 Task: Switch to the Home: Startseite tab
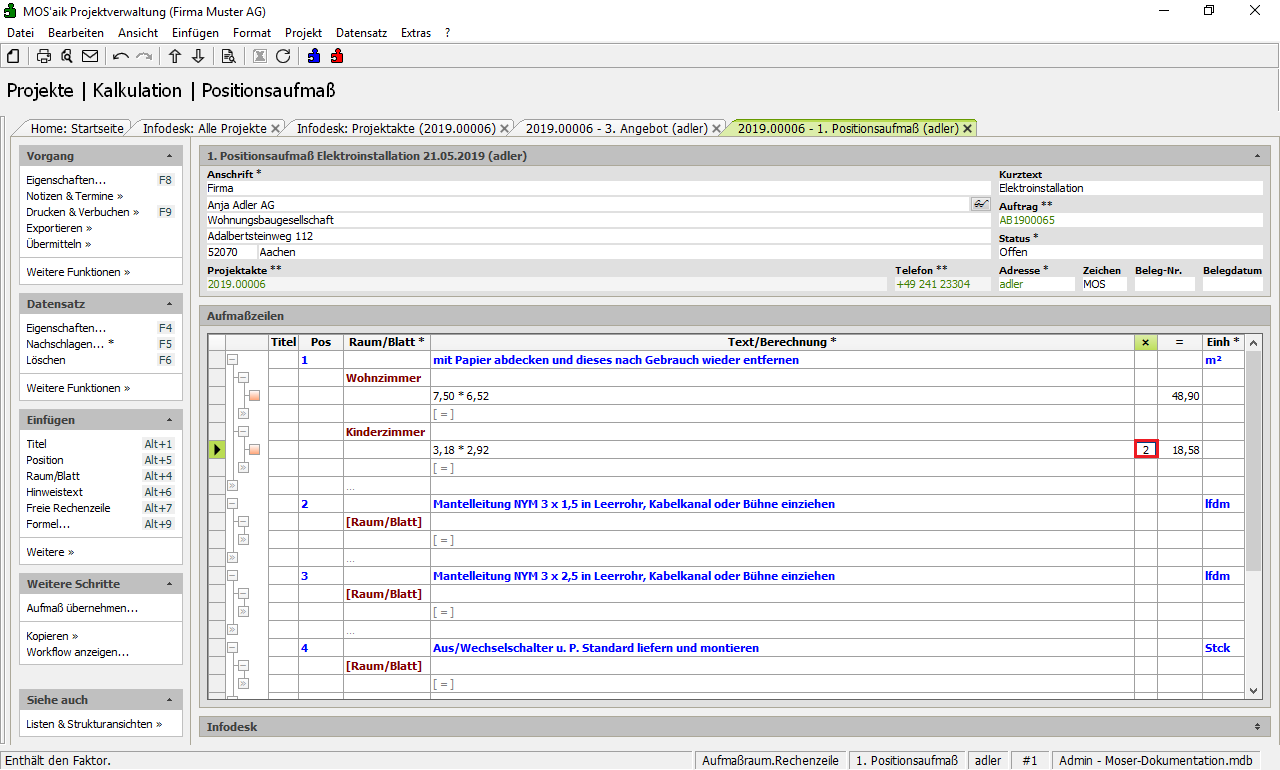[77, 128]
